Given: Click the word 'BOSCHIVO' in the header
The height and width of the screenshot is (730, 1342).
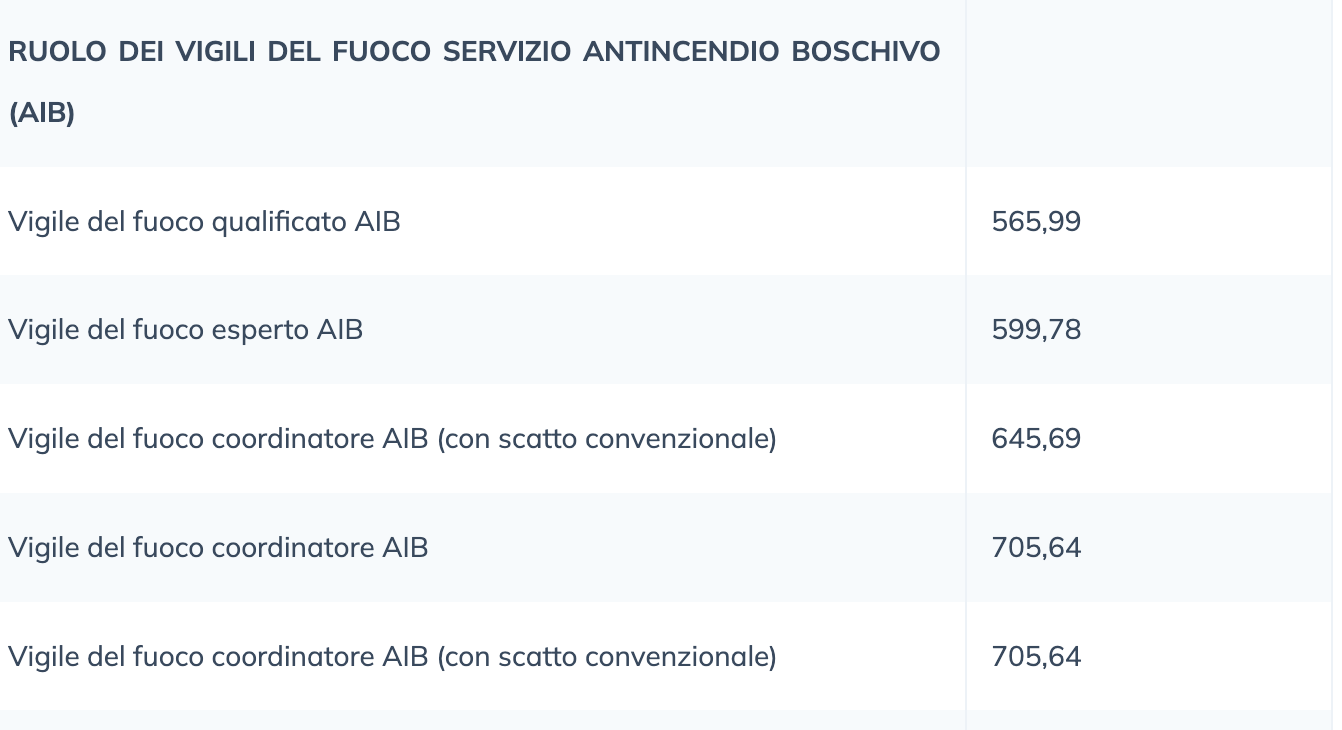Looking at the screenshot, I should [866, 52].
